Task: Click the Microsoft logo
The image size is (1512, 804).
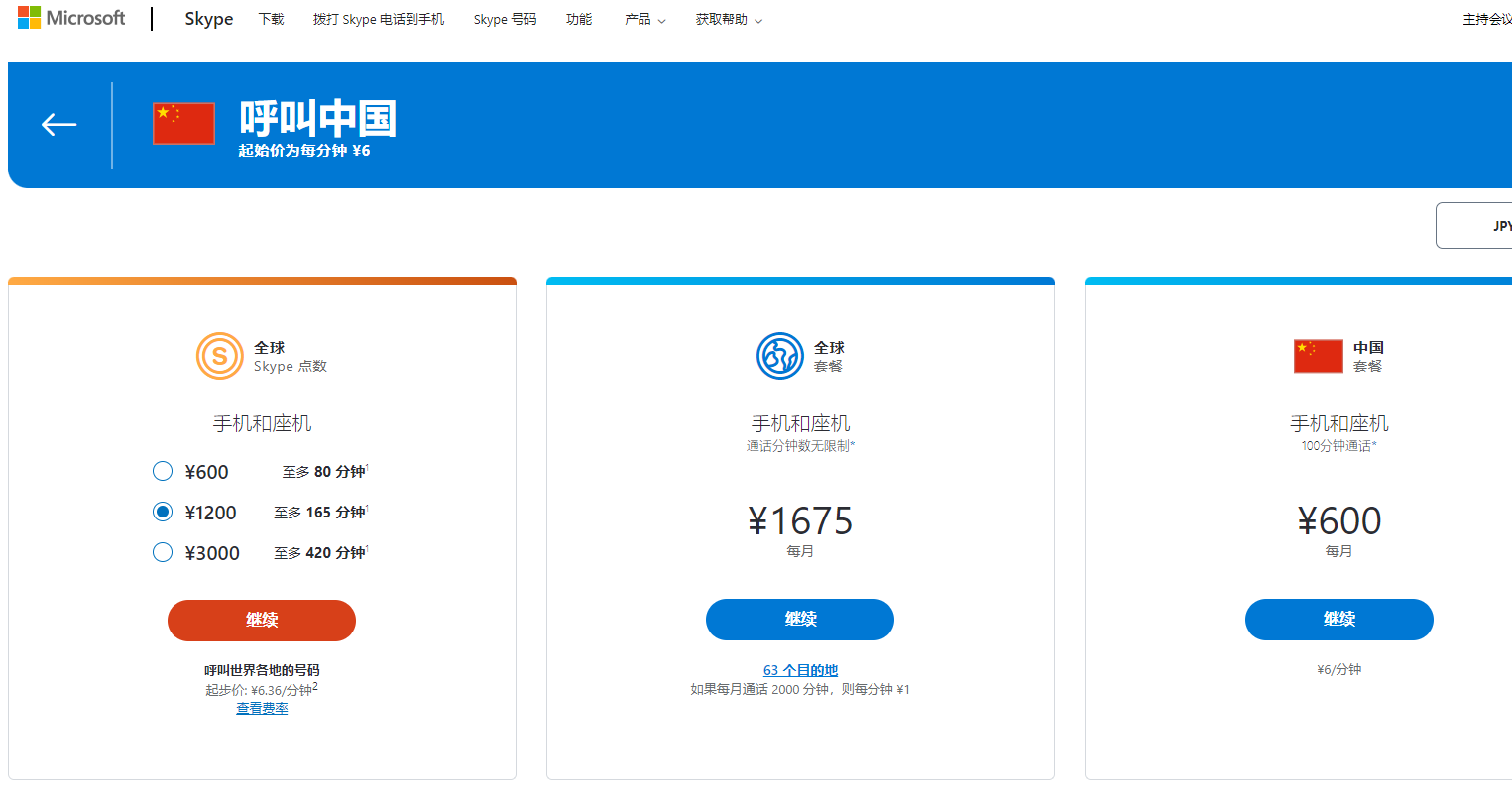Action: [x=71, y=18]
